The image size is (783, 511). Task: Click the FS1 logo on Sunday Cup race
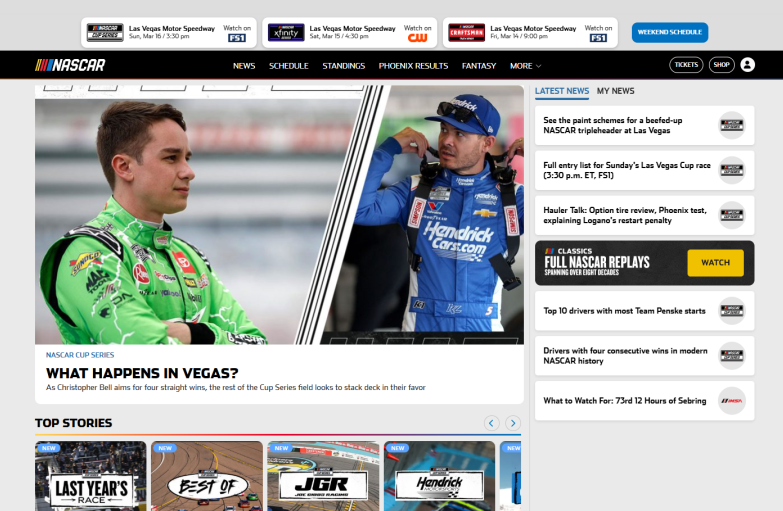coord(237,38)
